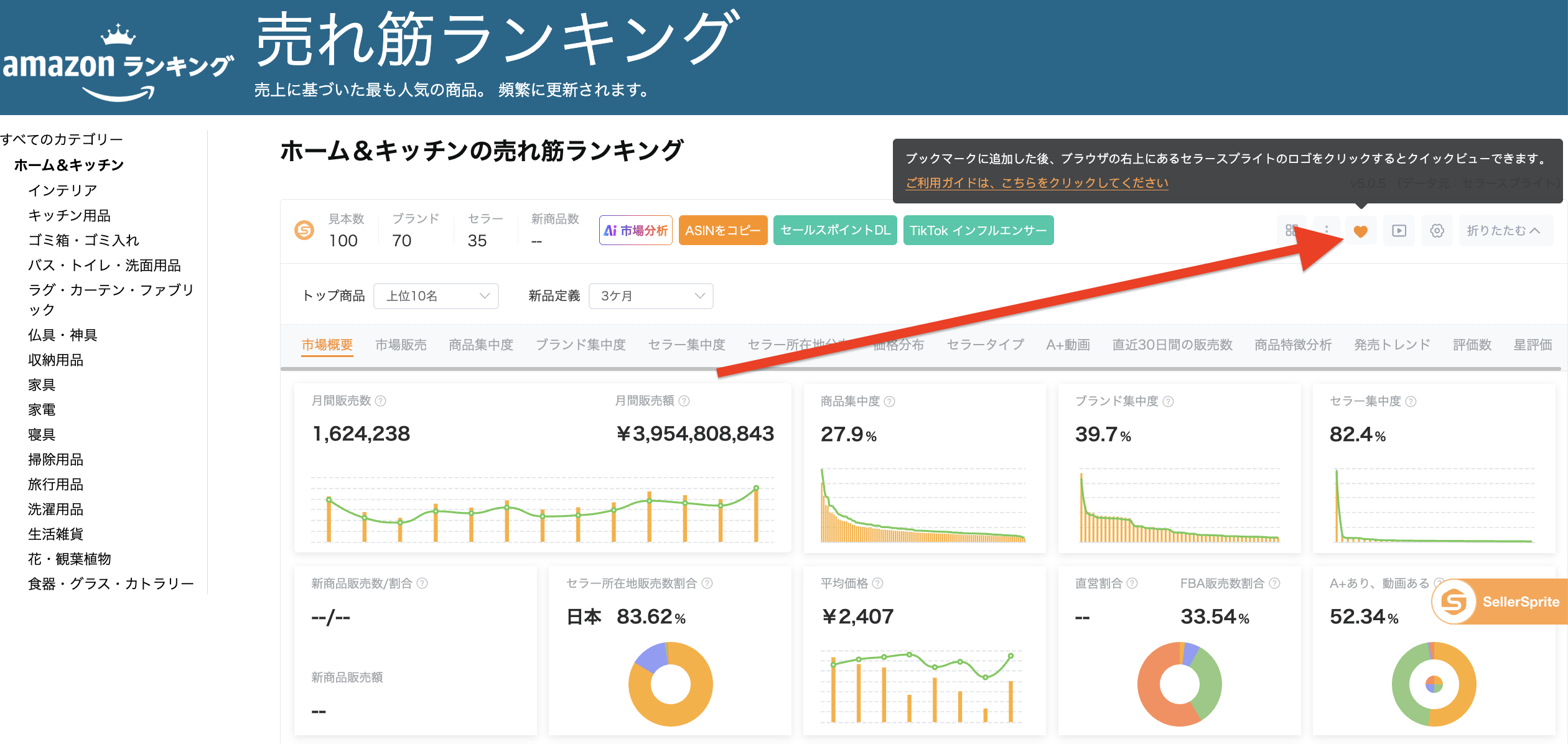Click help icon next to 月間販売額
1568x744 pixels.
pyautogui.click(x=684, y=401)
